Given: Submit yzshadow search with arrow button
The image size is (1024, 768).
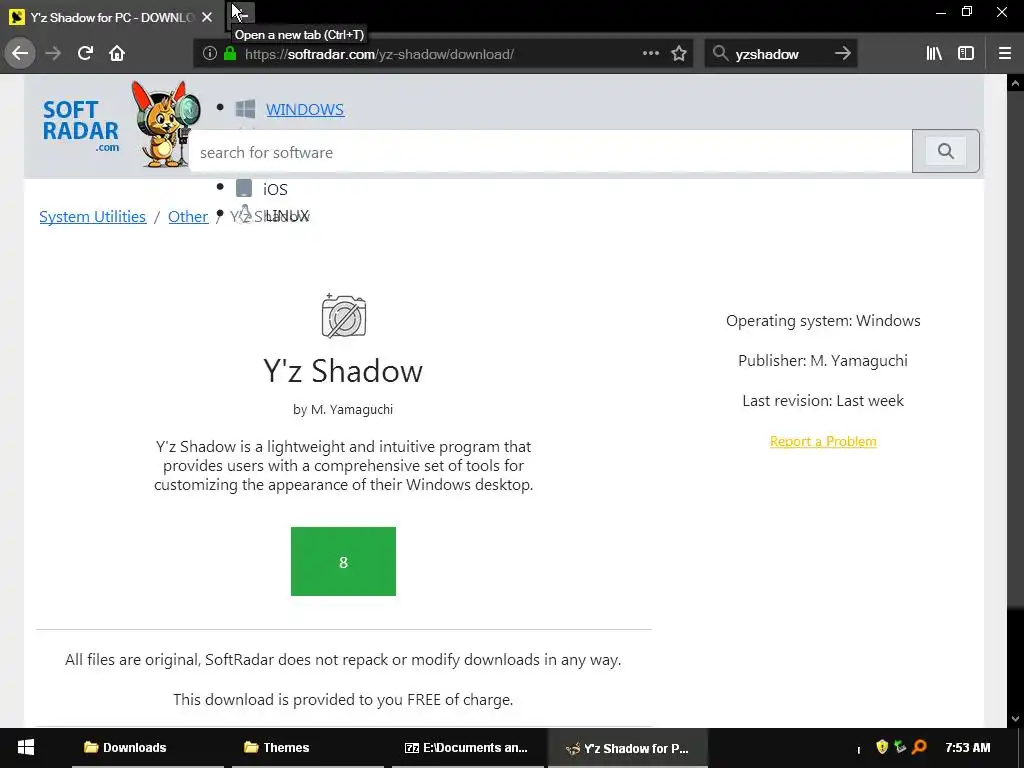Looking at the screenshot, I should [x=842, y=54].
